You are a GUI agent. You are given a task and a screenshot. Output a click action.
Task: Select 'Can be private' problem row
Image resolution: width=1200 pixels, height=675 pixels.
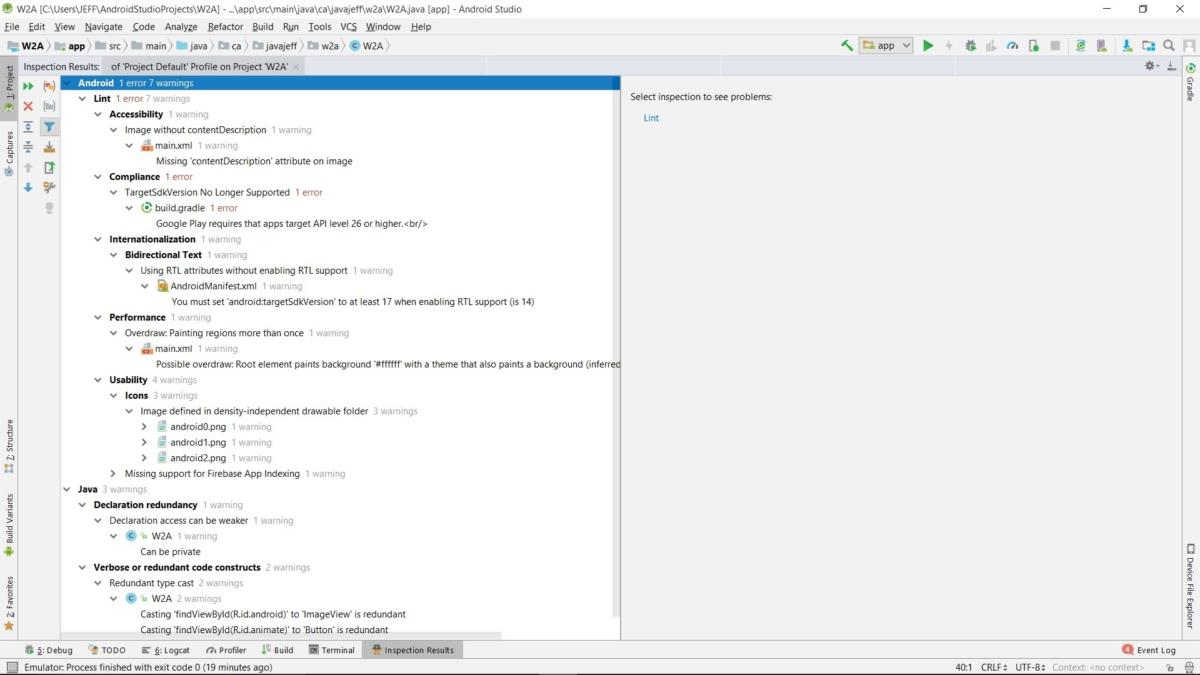click(x=170, y=552)
